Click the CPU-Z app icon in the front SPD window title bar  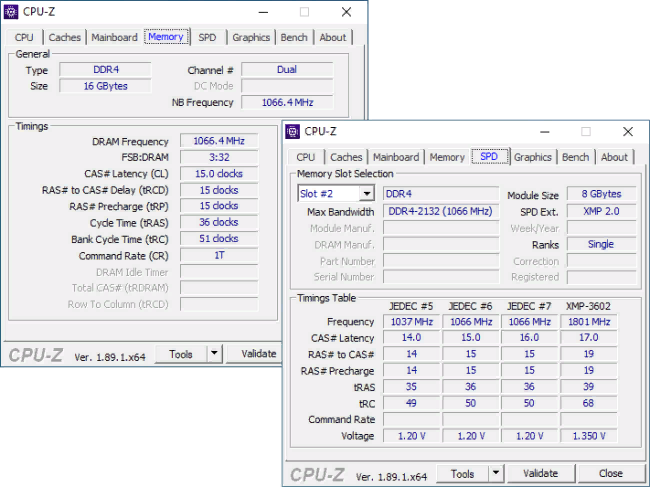[292, 131]
